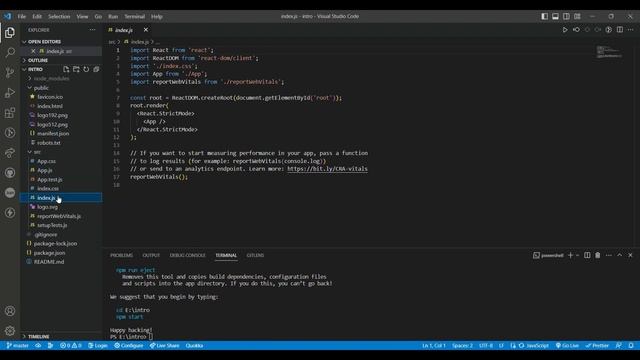
Task: Open the Source Control view
Action: click(10, 73)
